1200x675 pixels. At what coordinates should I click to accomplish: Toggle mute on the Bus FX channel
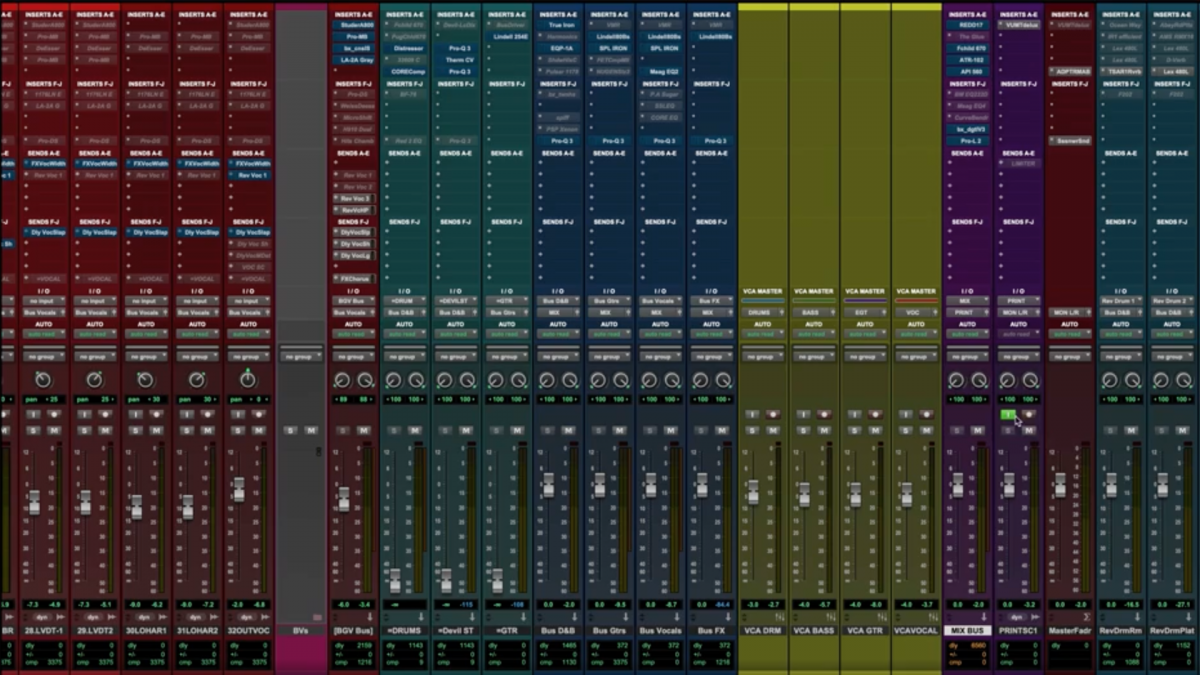point(720,430)
